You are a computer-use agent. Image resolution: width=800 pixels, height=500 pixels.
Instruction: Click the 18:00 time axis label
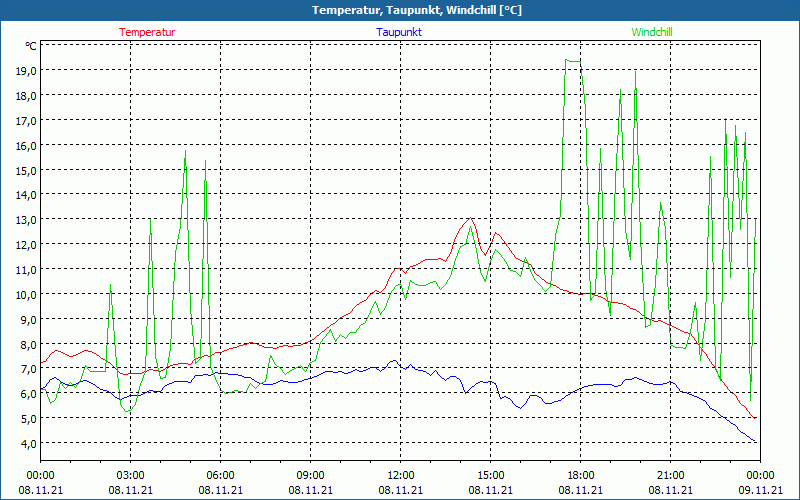point(581,476)
